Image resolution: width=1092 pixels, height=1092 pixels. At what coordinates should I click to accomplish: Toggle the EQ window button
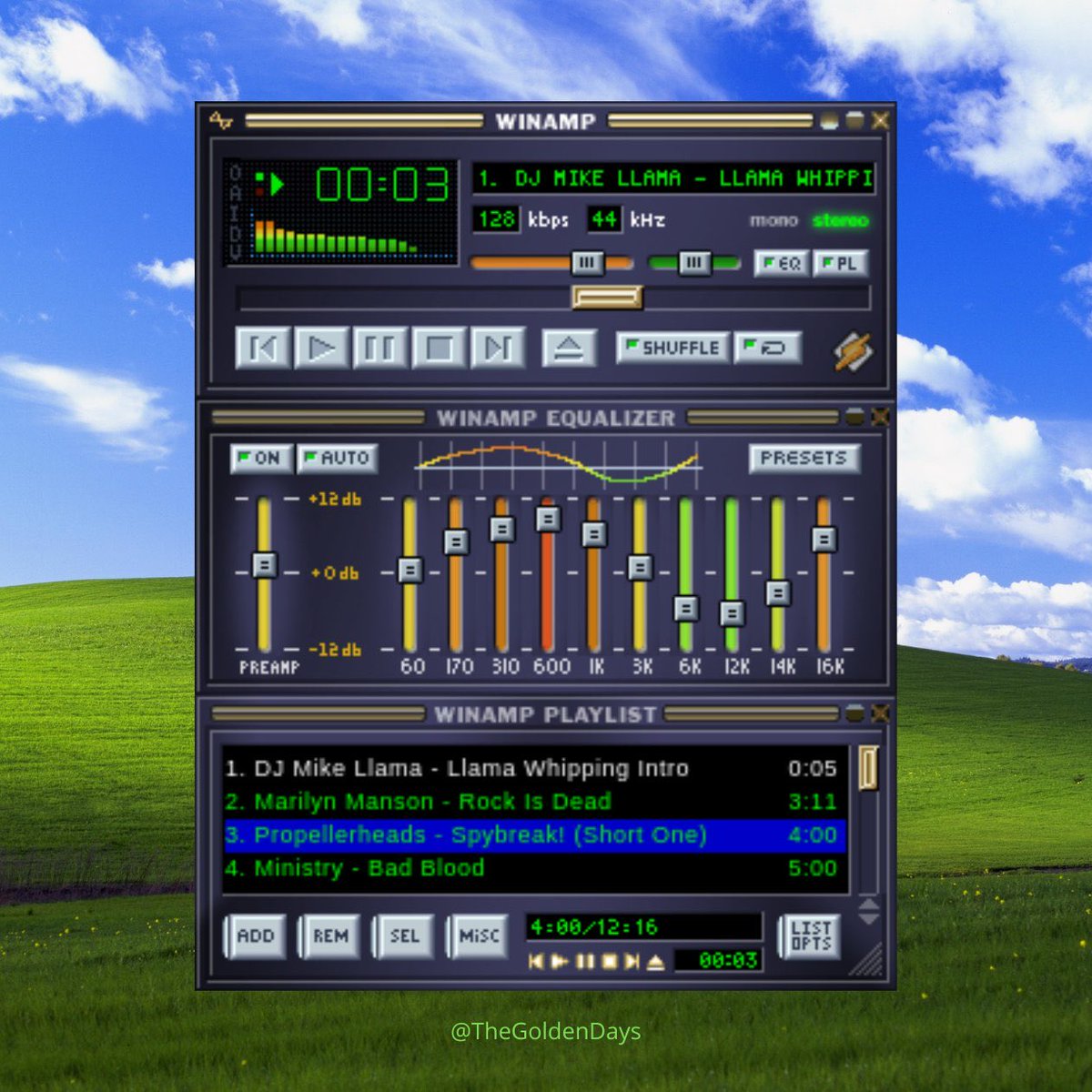(782, 264)
